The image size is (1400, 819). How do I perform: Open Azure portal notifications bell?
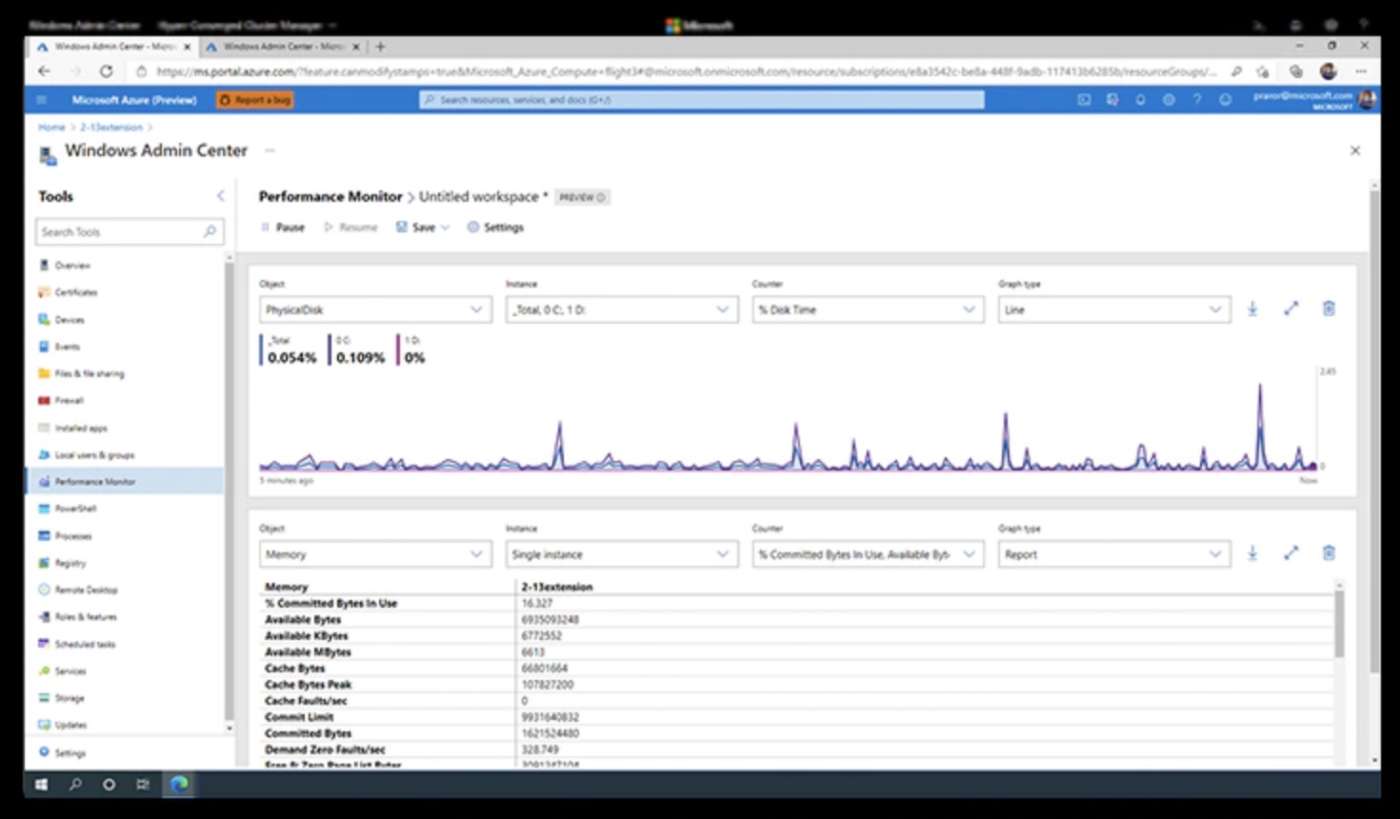pos(1140,100)
